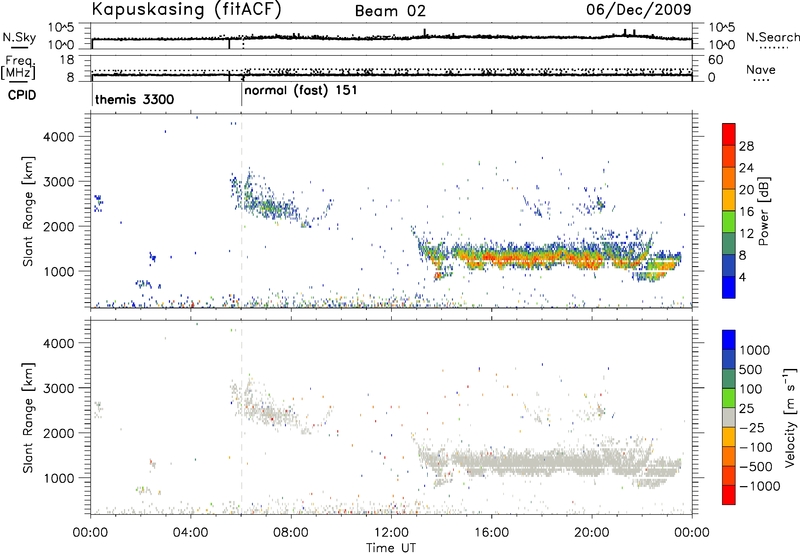Image resolution: width=800 pixels, height=554 pixels.
Task: Click the 'Time UT' x-axis label
Action: (391, 548)
